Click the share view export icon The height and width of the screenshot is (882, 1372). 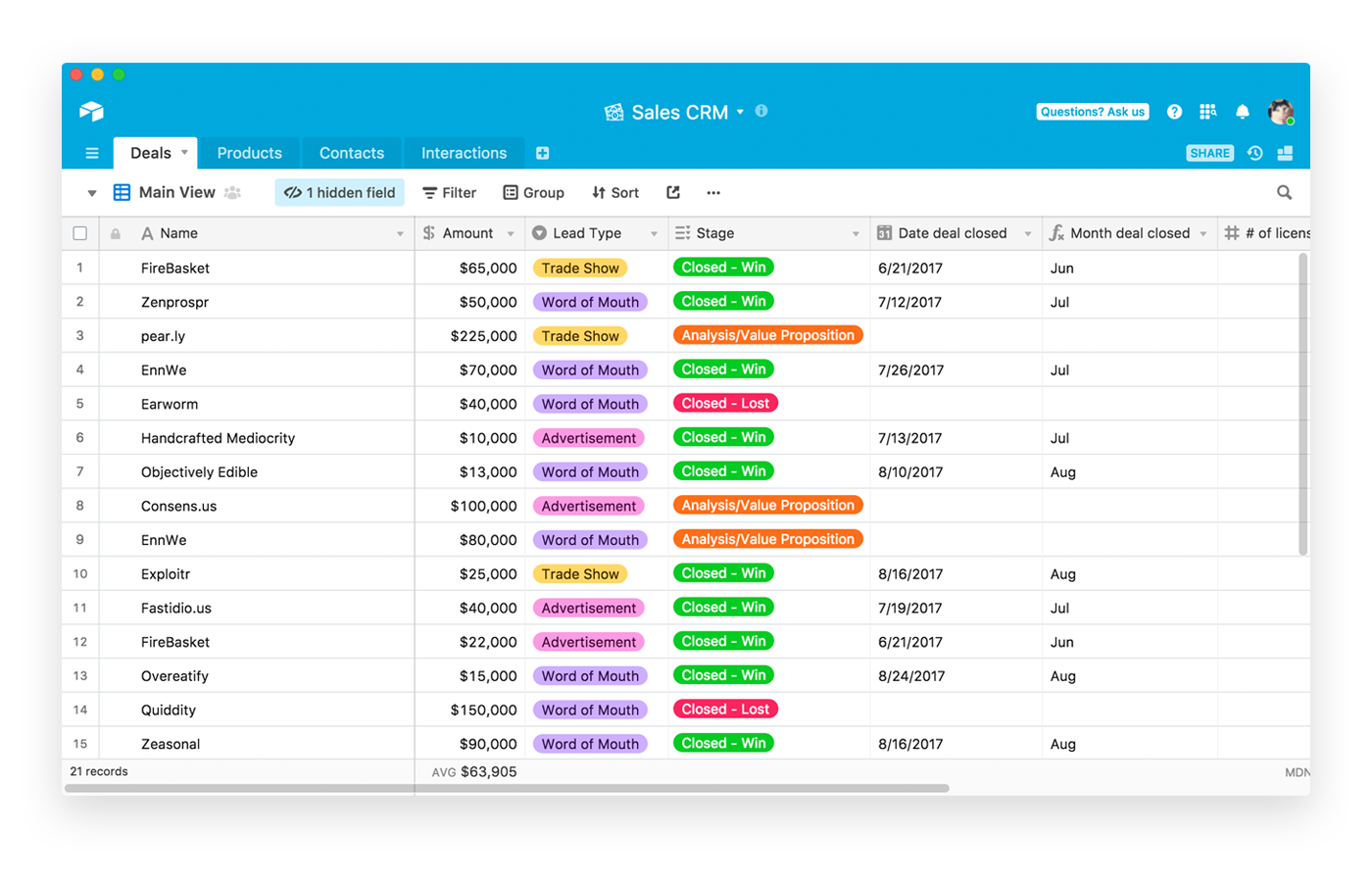point(673,193)
